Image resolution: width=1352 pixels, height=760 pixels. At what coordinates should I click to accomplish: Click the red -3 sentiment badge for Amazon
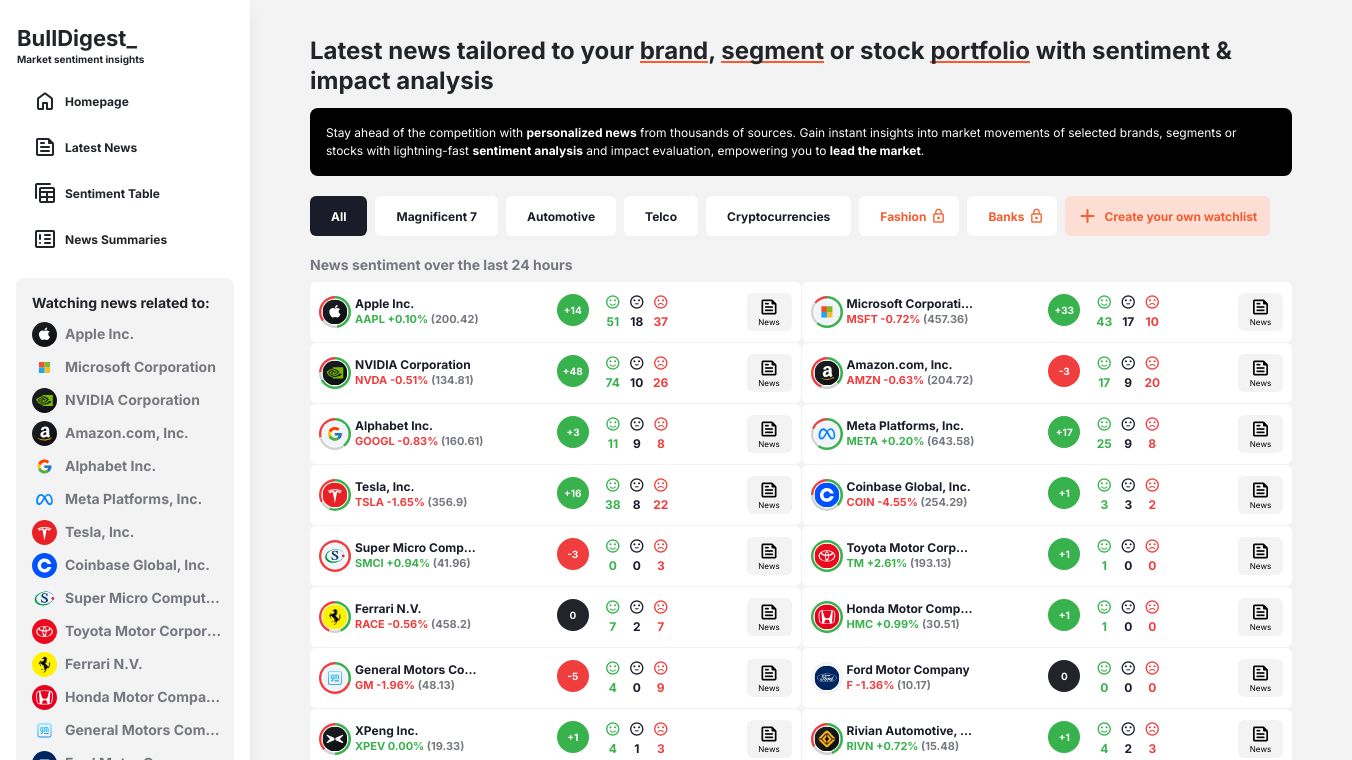tap(1063, 372)
